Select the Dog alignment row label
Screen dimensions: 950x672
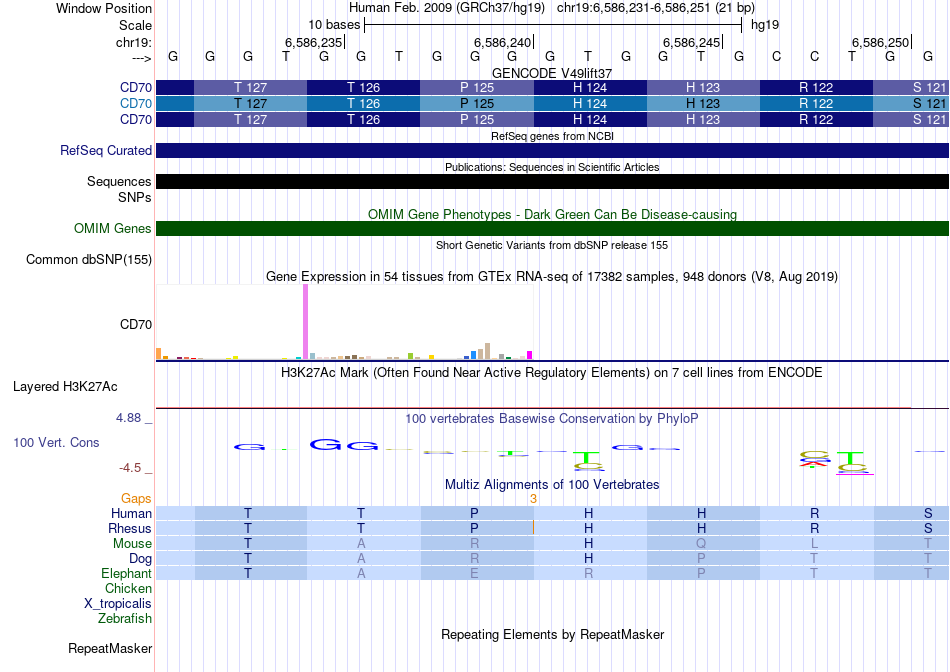coord(140,559)
